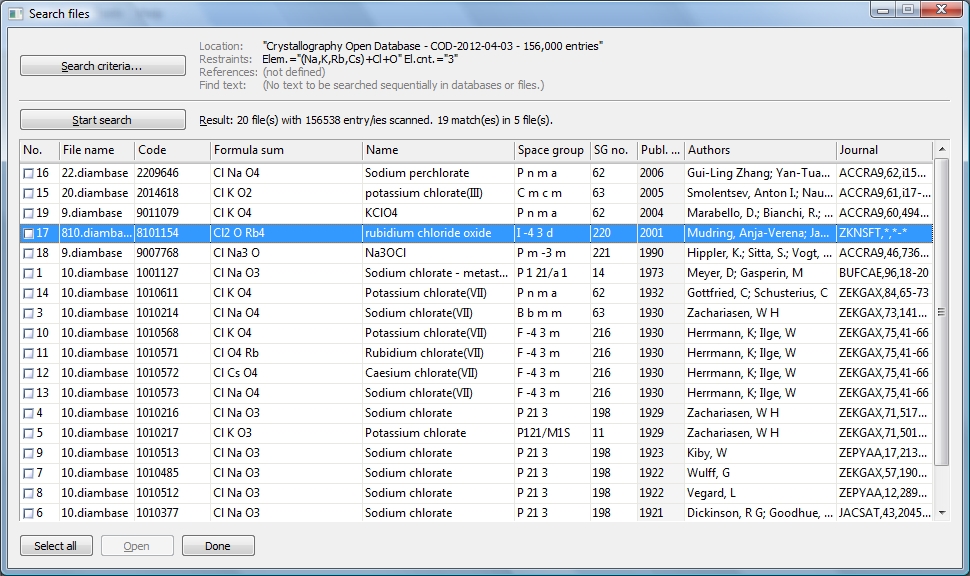Check the box for entry 16
The width and height of the screenshot is (970, 576).
28,173
